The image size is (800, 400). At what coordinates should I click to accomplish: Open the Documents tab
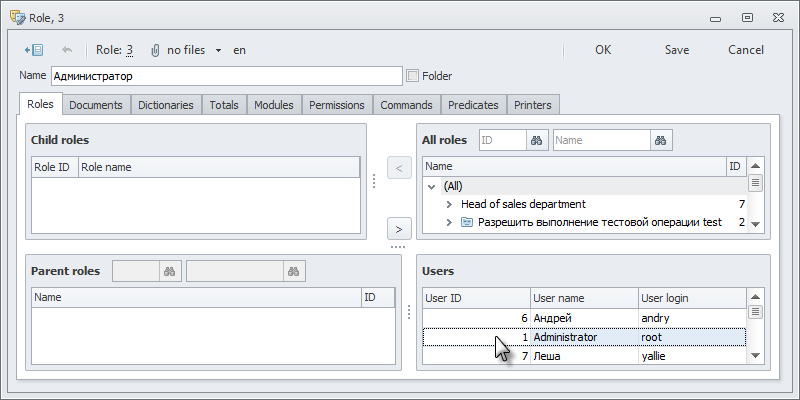click(96, 105)
